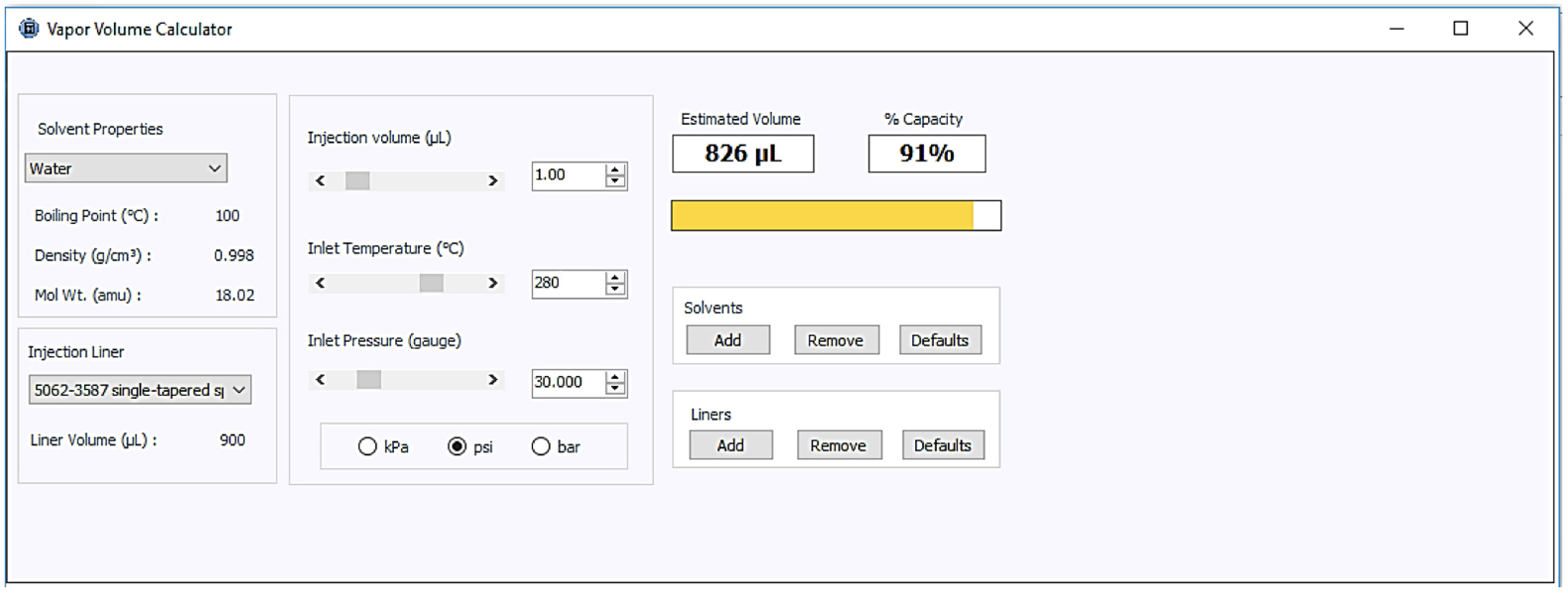Add a new liner
The height and width of the screenshot is (597, 1568).
[730, 445]
